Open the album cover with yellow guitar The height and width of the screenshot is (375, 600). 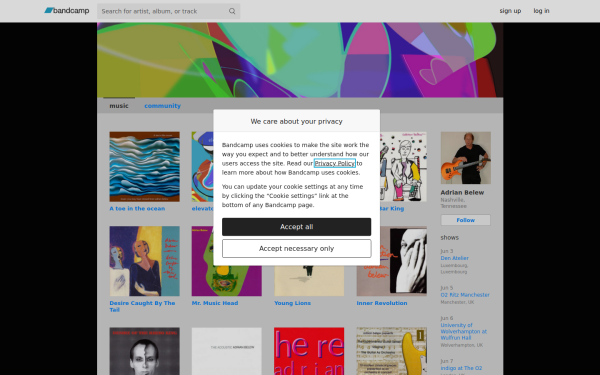coord(392,351)
